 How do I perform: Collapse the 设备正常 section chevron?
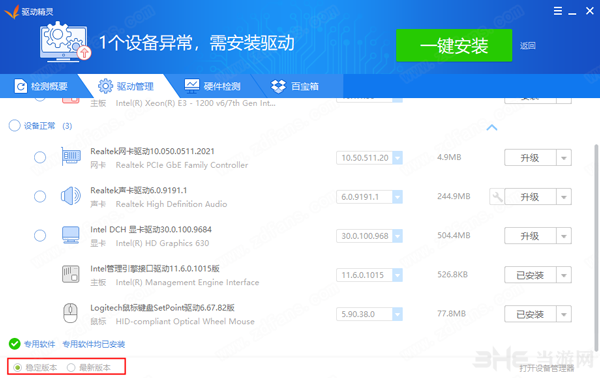(x=492, y=127)
